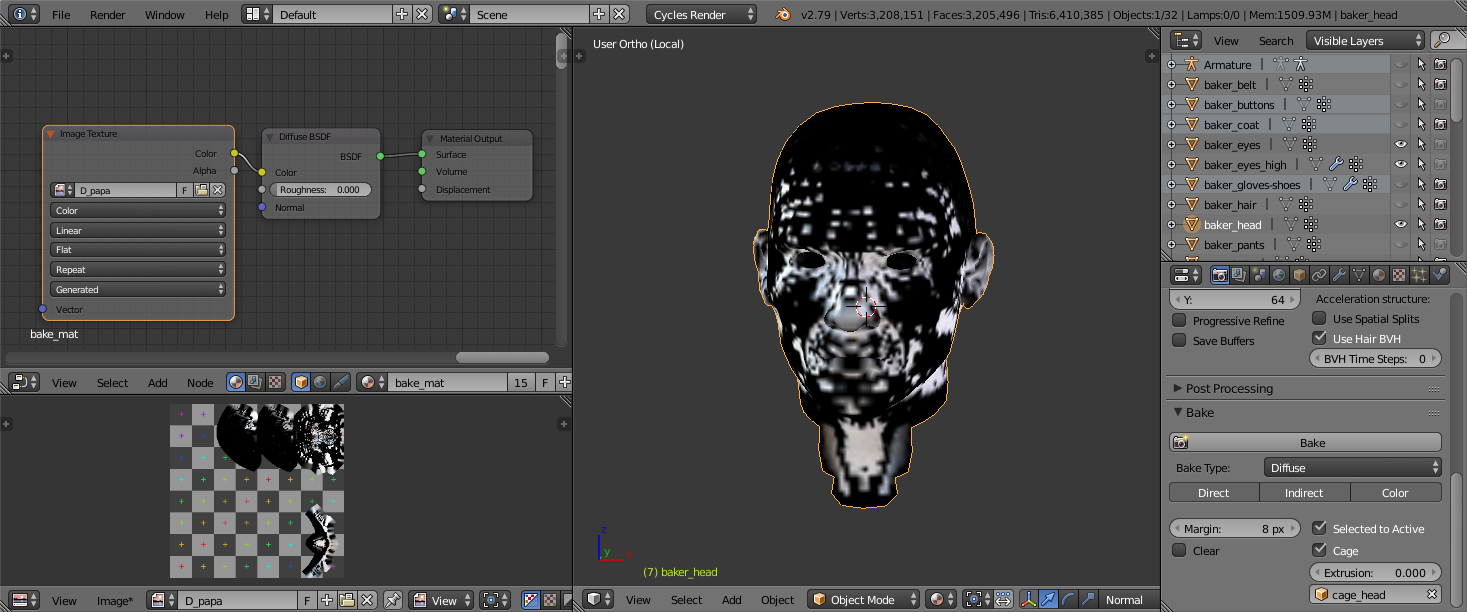The height and width of the screenshot is (612, 1467).
Task: Open the Physics properties tab icon
Action: pos(1440,274)
